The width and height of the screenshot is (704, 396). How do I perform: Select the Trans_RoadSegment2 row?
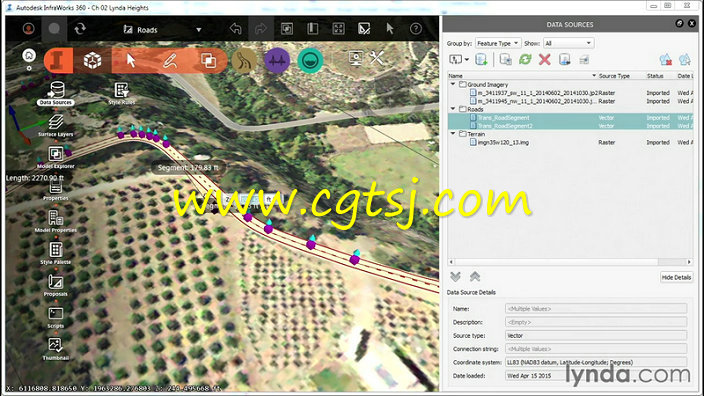571,126
